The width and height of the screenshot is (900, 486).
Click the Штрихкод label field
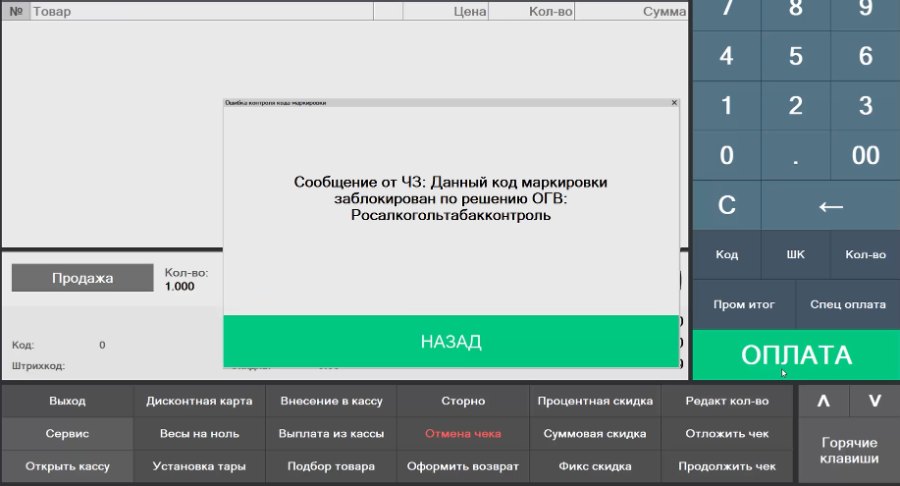[38, 366]
